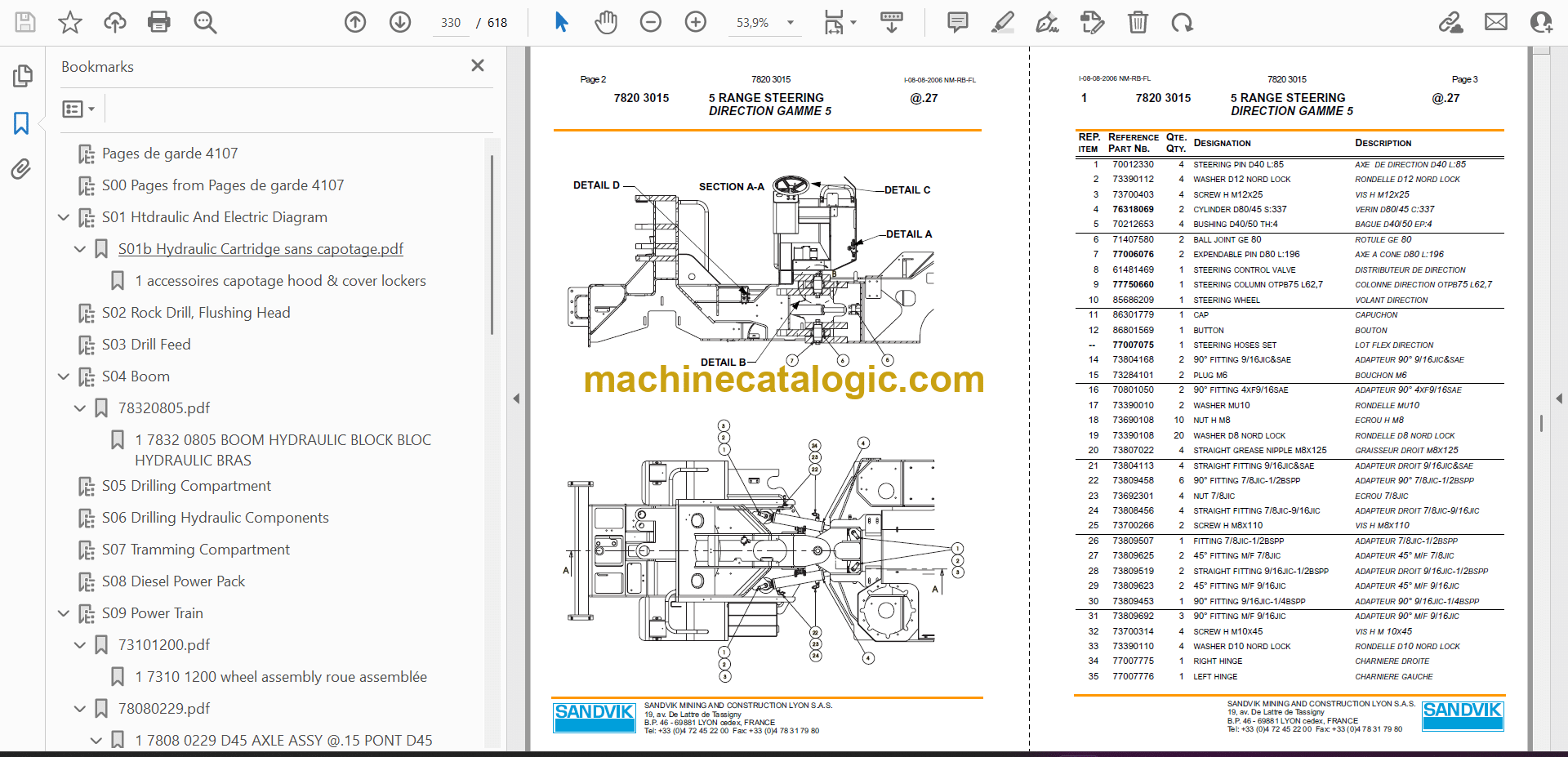Click the bookmarks panel scrollbar
Screen dimensions: 1568x757
(x=492, y=245)
